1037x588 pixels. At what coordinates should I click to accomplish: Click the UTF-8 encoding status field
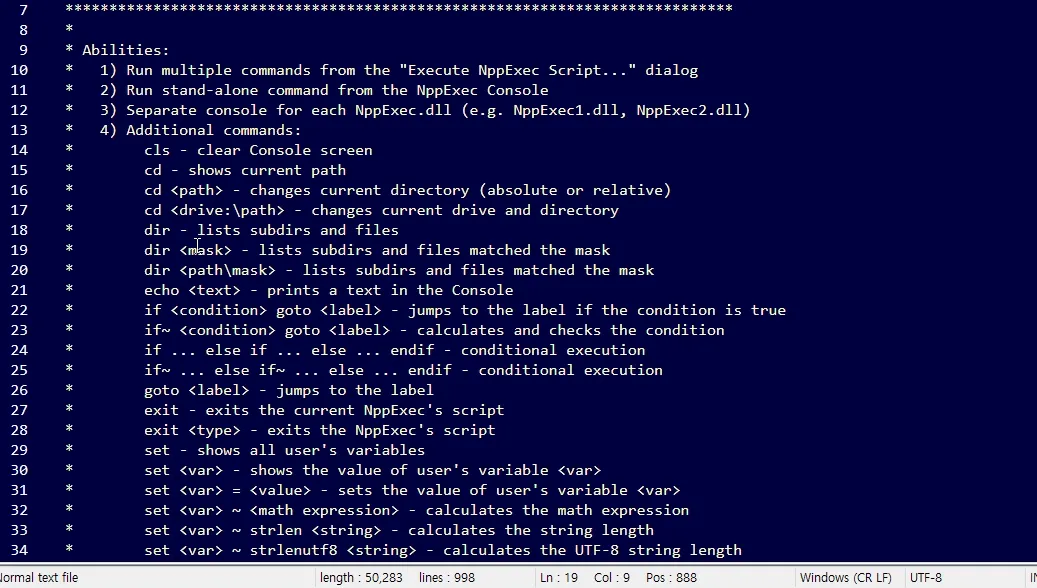tap(926, 577)
